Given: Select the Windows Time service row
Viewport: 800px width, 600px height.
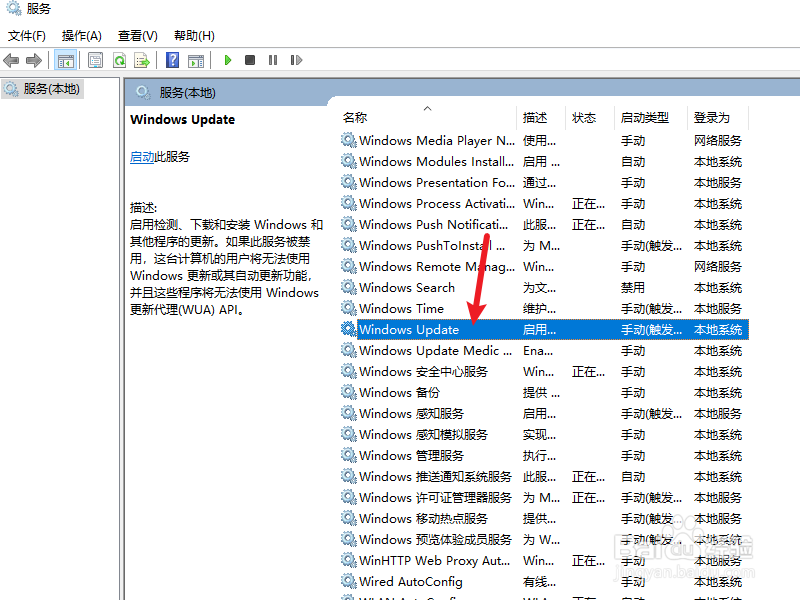Looking at the screenshot, I should tap(401, 308).
